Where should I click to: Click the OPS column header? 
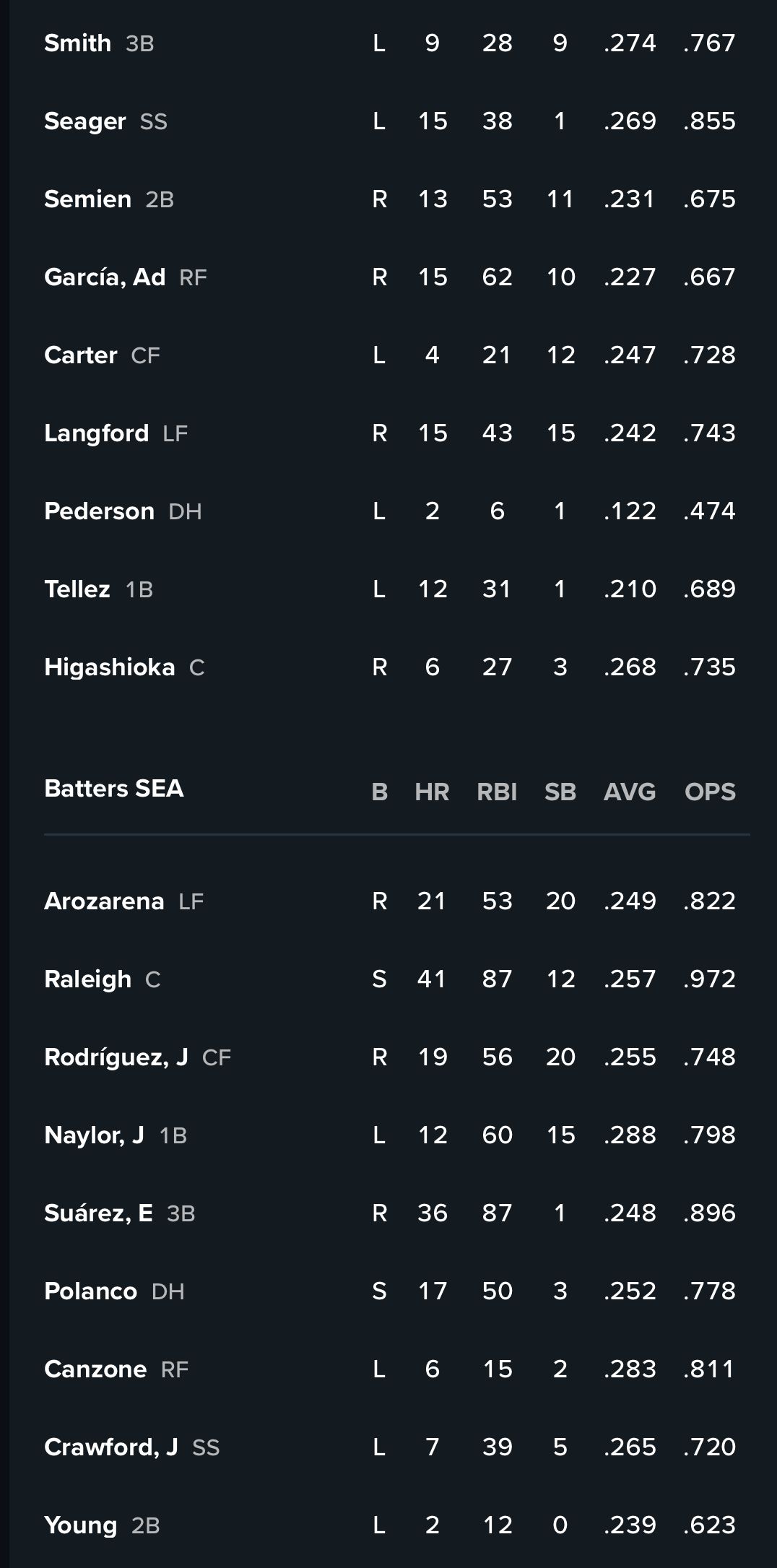coord(710,792)
